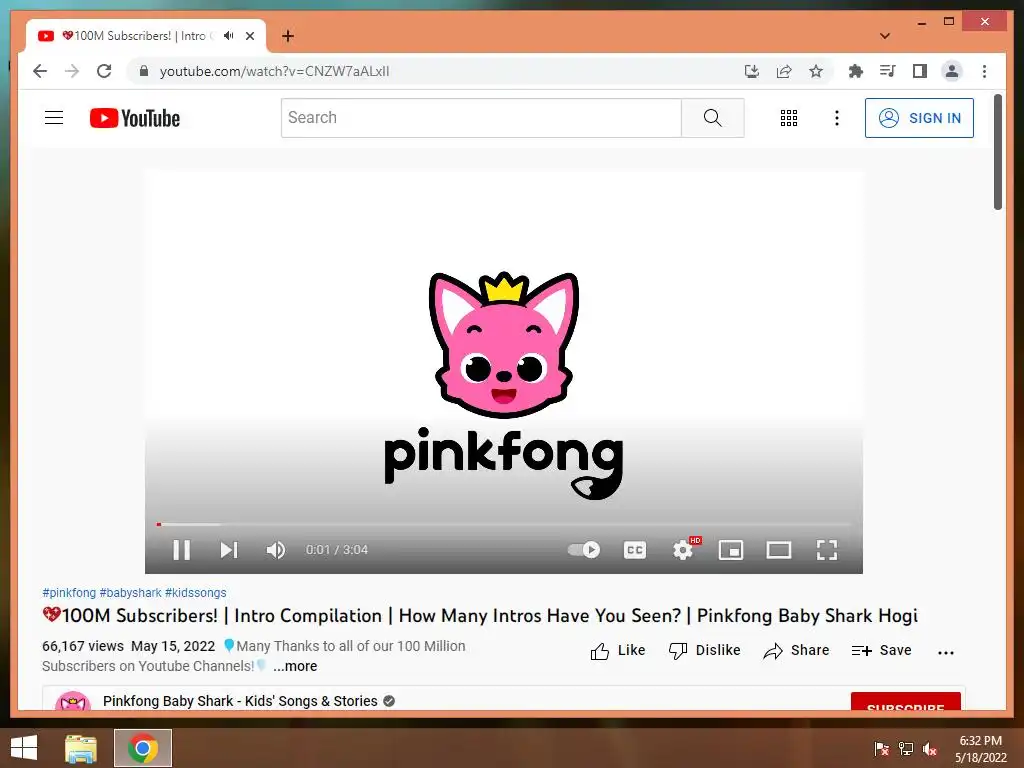Click the video title text
The height and width of the screenshot is (768, 1024).
click(480, 616)
